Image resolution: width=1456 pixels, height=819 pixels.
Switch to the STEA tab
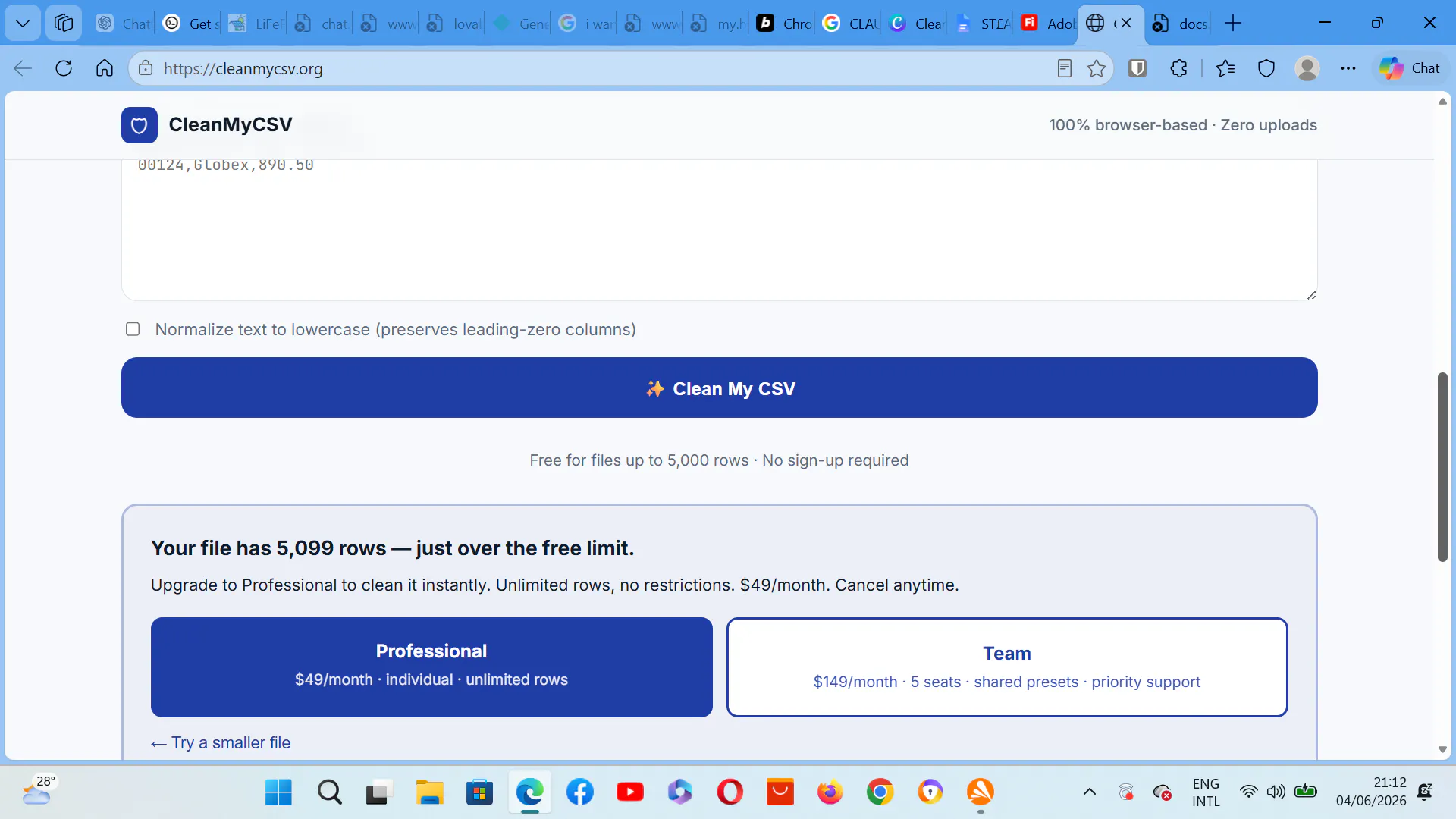pyautogui.click(x=982, y=24)
